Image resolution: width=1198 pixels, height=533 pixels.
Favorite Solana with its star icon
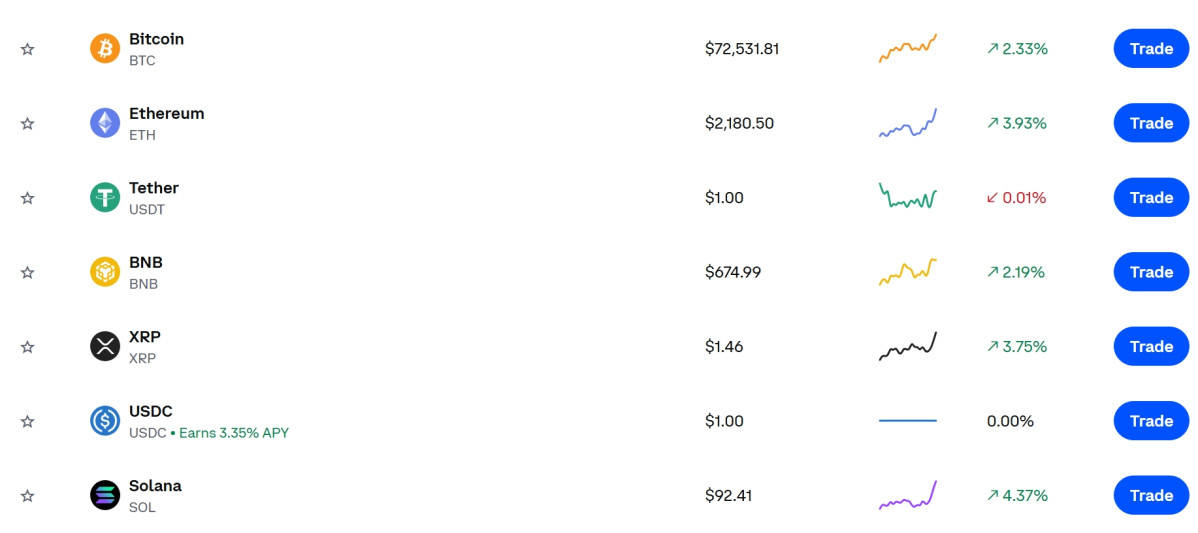(28, 495)
